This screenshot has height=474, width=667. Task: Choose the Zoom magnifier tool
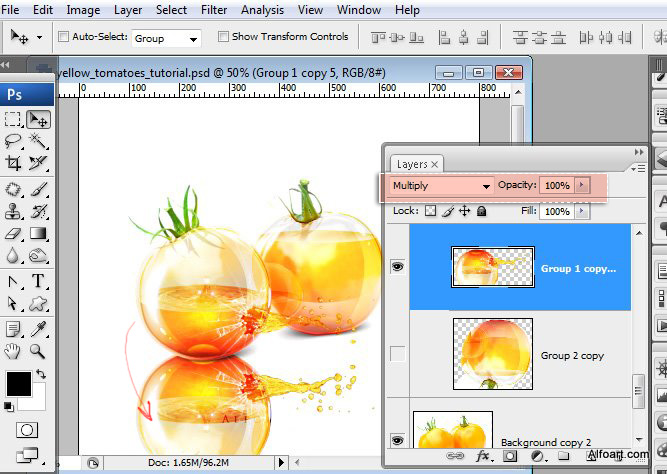[x=38, y=351]
